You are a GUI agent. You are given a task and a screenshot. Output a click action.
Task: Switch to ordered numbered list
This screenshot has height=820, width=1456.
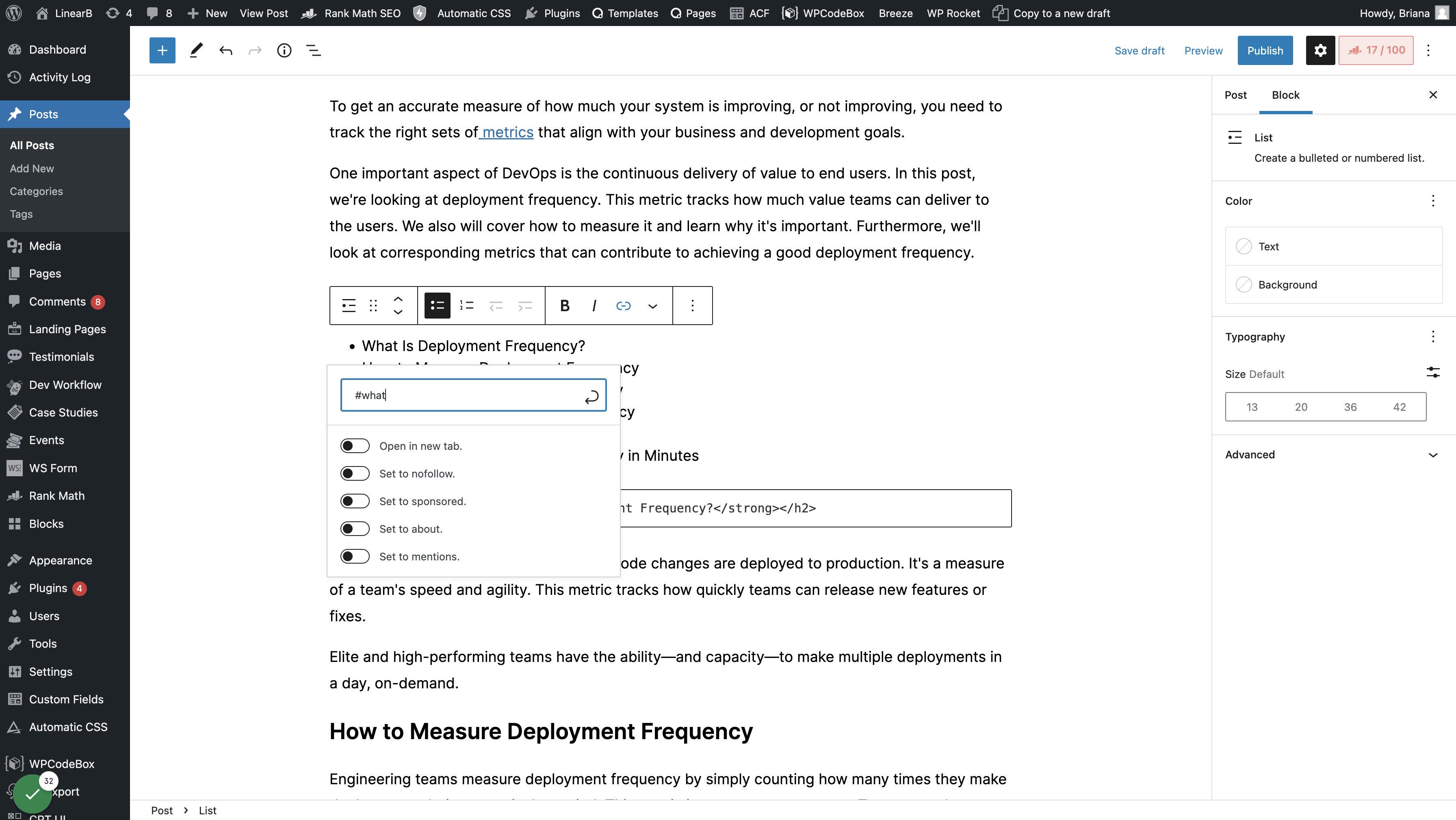466,306
